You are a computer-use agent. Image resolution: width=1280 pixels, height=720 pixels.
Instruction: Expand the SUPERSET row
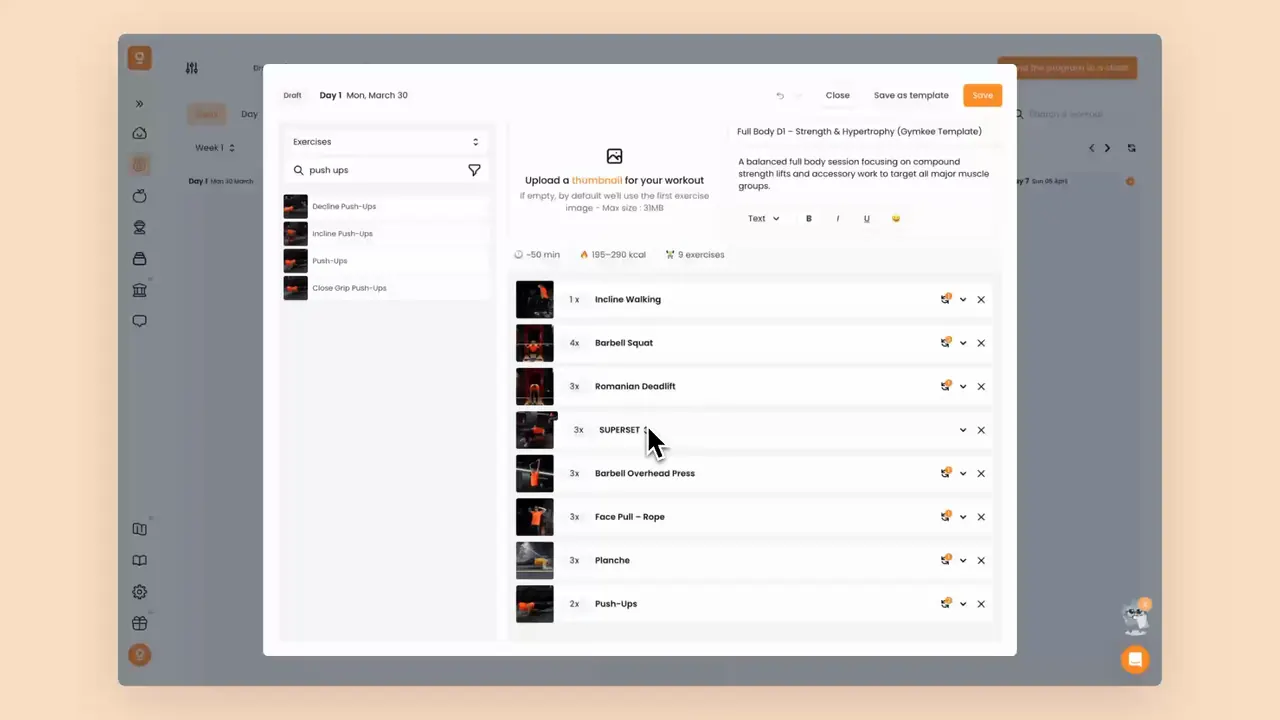[963, 430]
